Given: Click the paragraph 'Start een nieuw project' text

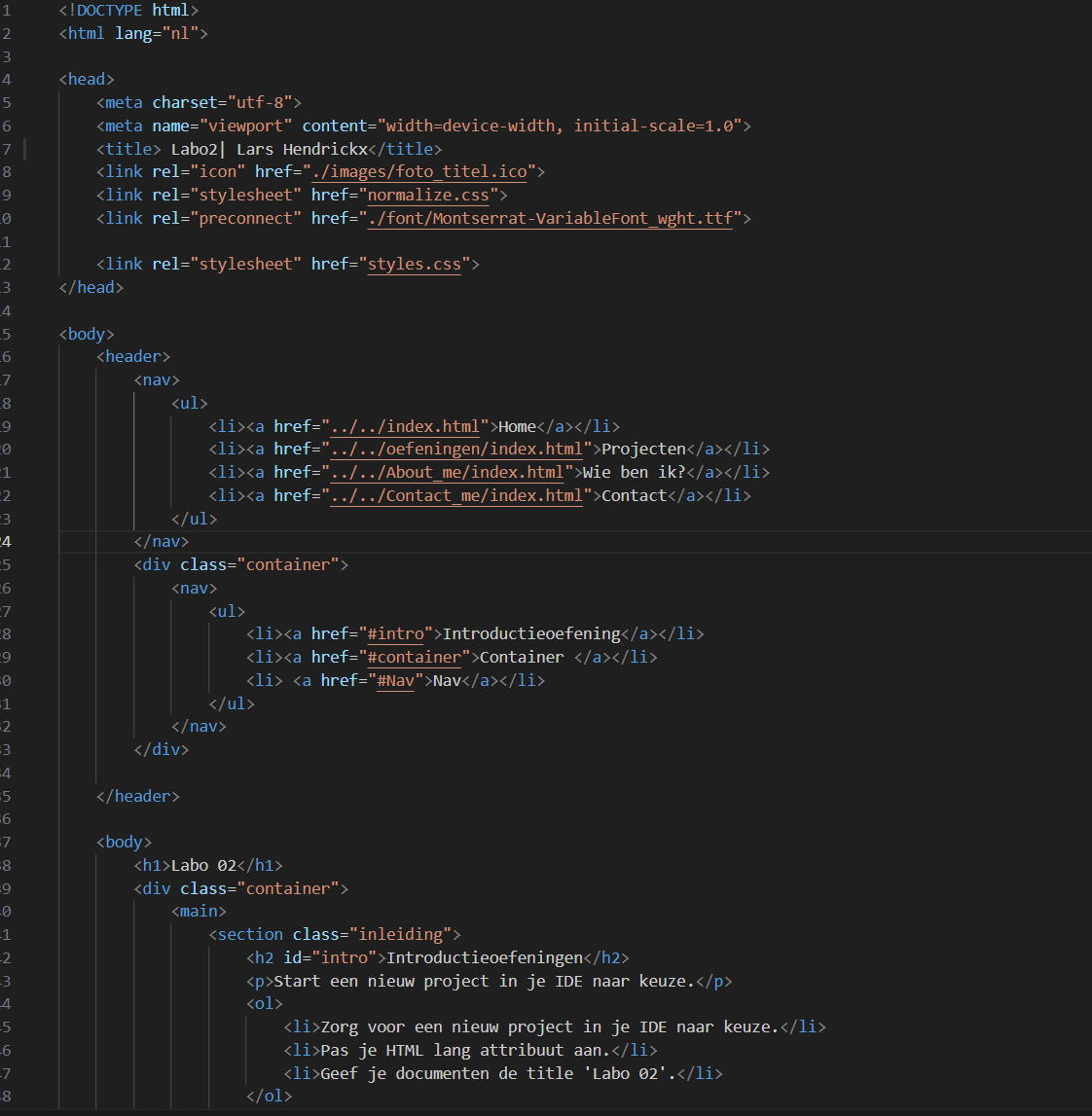Looking at the screenshot, I should pos(484,982).
